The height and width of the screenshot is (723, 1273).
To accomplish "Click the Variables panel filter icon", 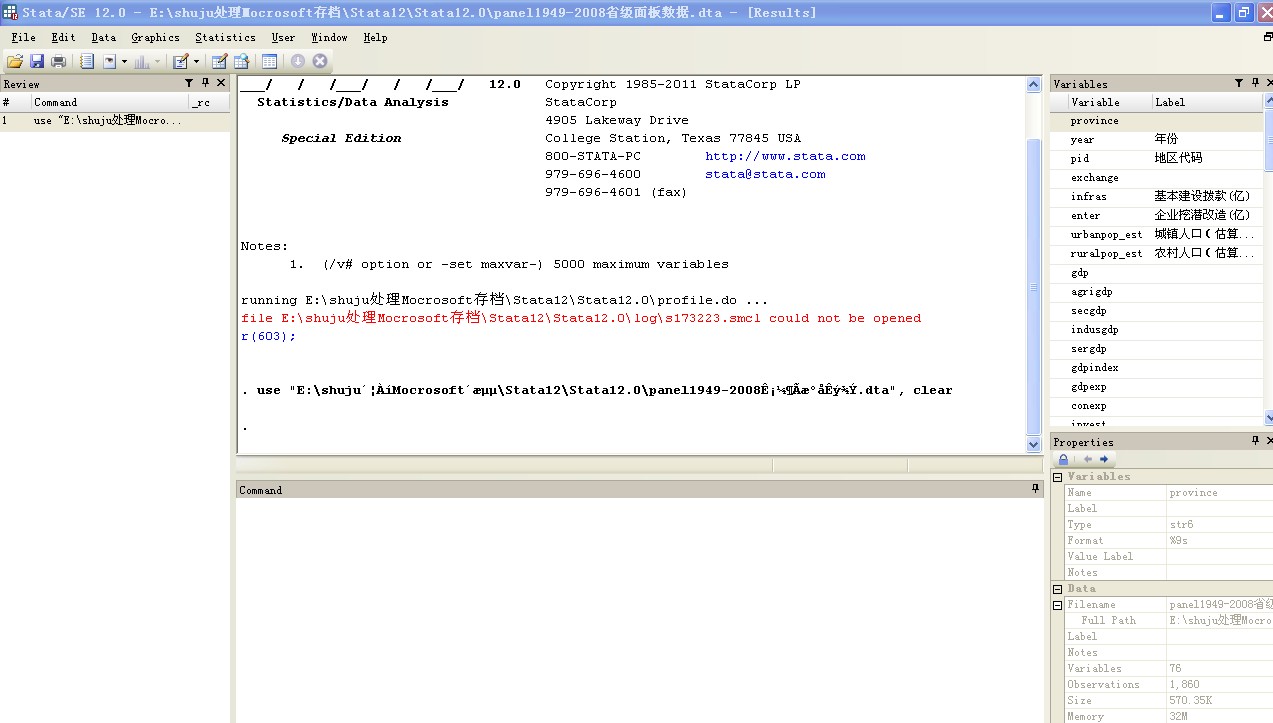I will pyautogui.click(x=1239, y=83).
